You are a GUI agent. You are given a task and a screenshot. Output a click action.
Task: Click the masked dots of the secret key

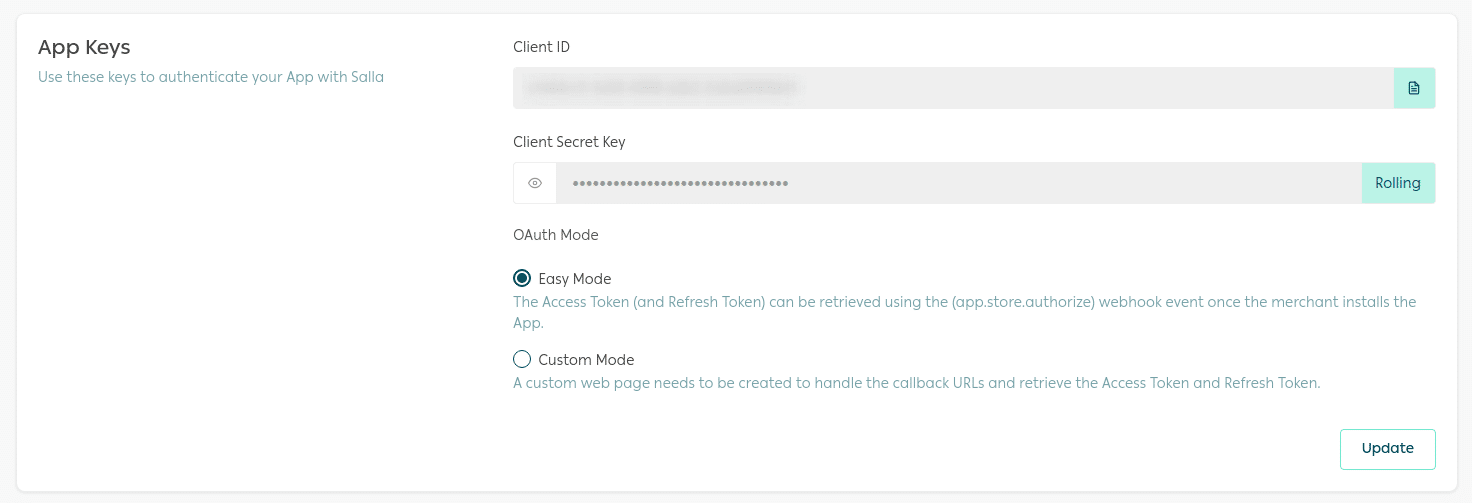pos(680,184)
